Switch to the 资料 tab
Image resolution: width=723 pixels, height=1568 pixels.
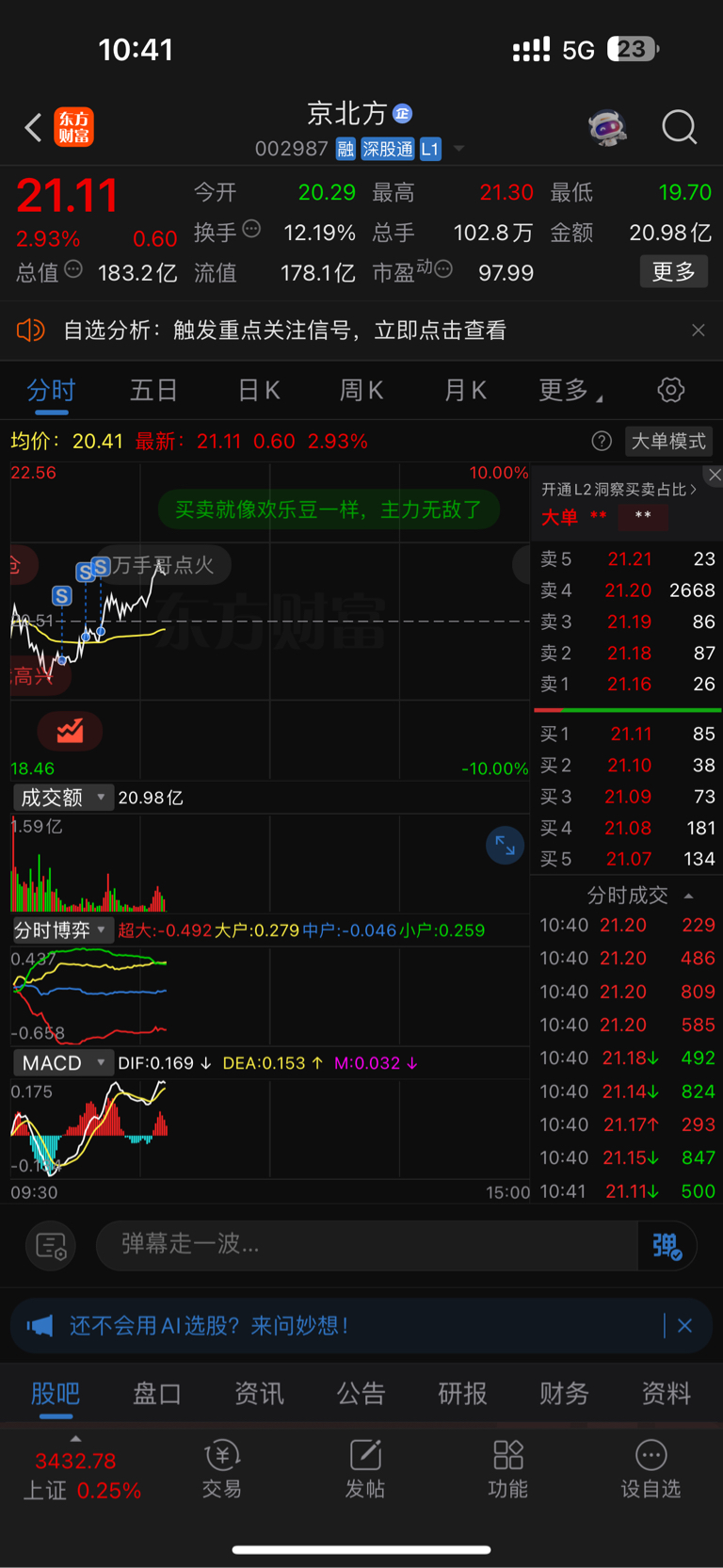[x=666, y=1394]
